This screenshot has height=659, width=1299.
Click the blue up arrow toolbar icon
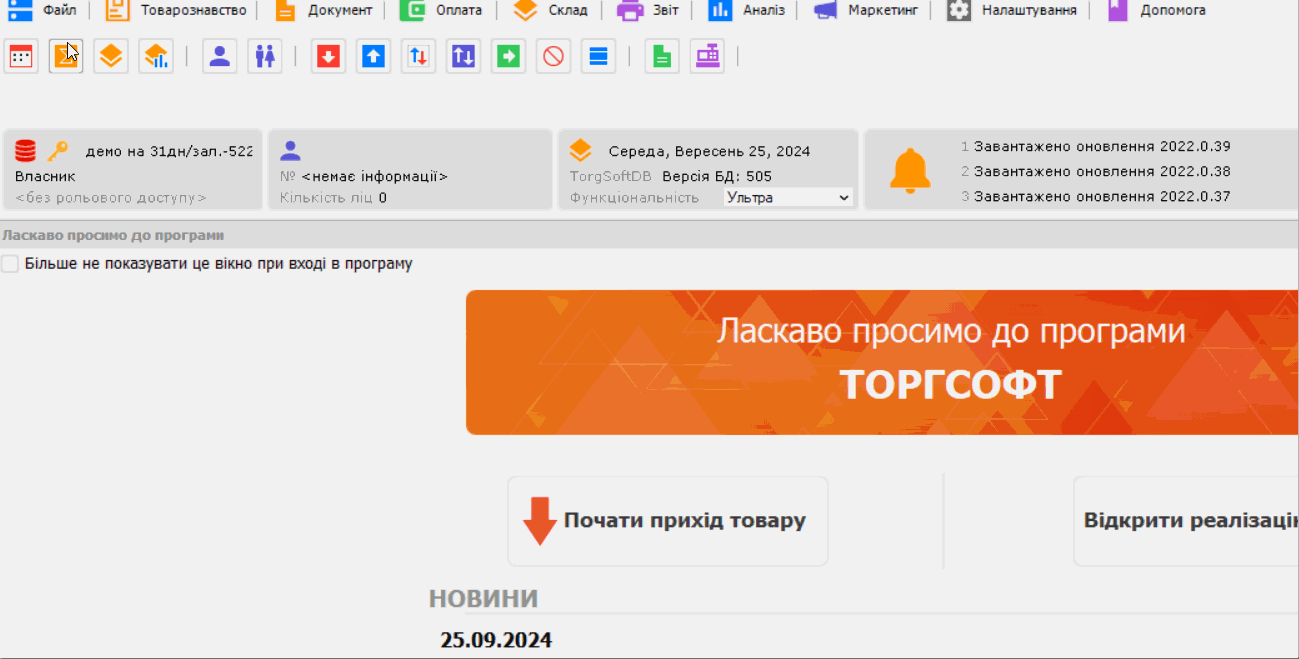(373, 57)
